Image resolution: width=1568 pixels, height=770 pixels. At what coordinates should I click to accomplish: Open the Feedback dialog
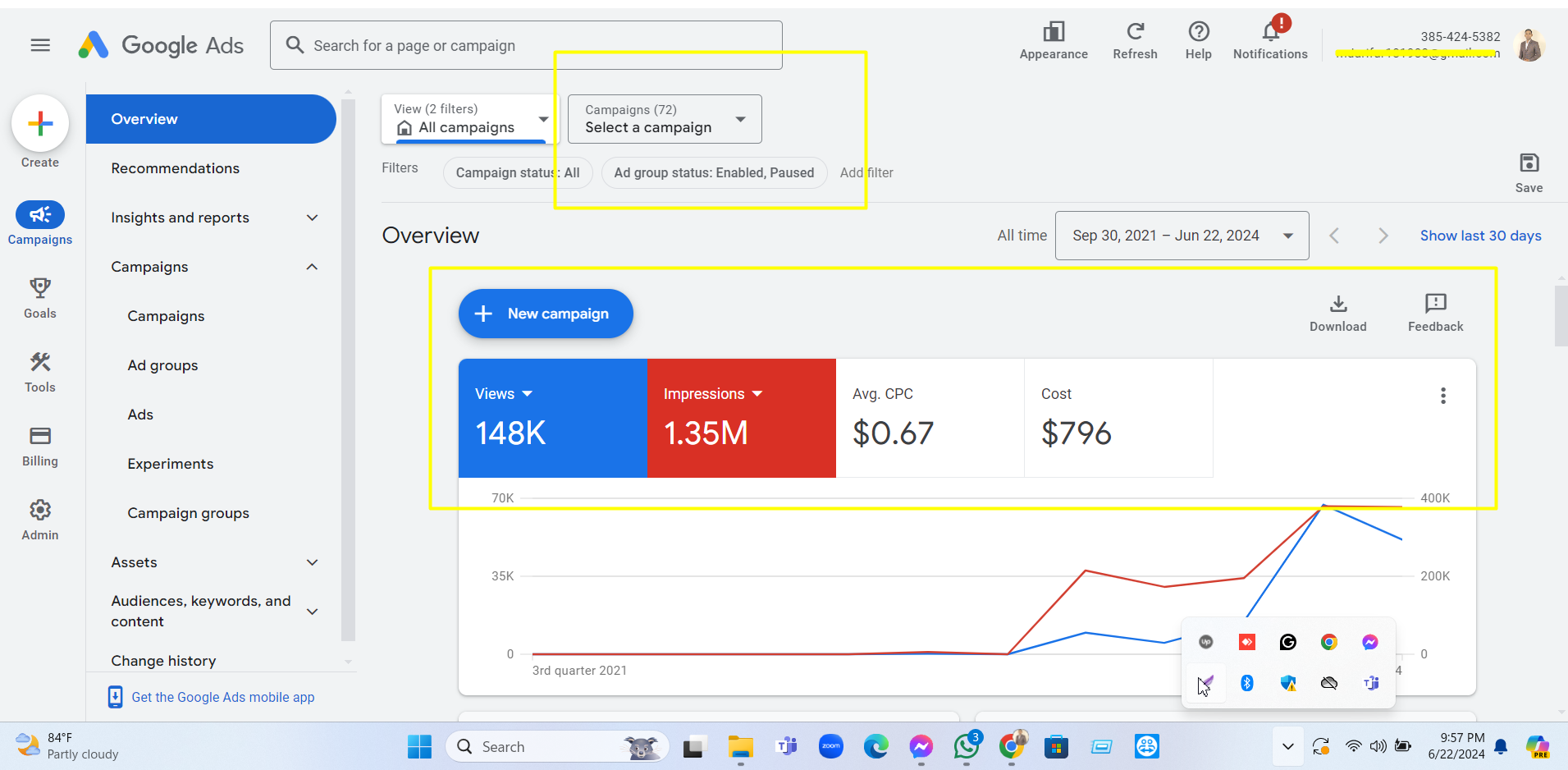pyautogui.click(x=1435, y=313)
